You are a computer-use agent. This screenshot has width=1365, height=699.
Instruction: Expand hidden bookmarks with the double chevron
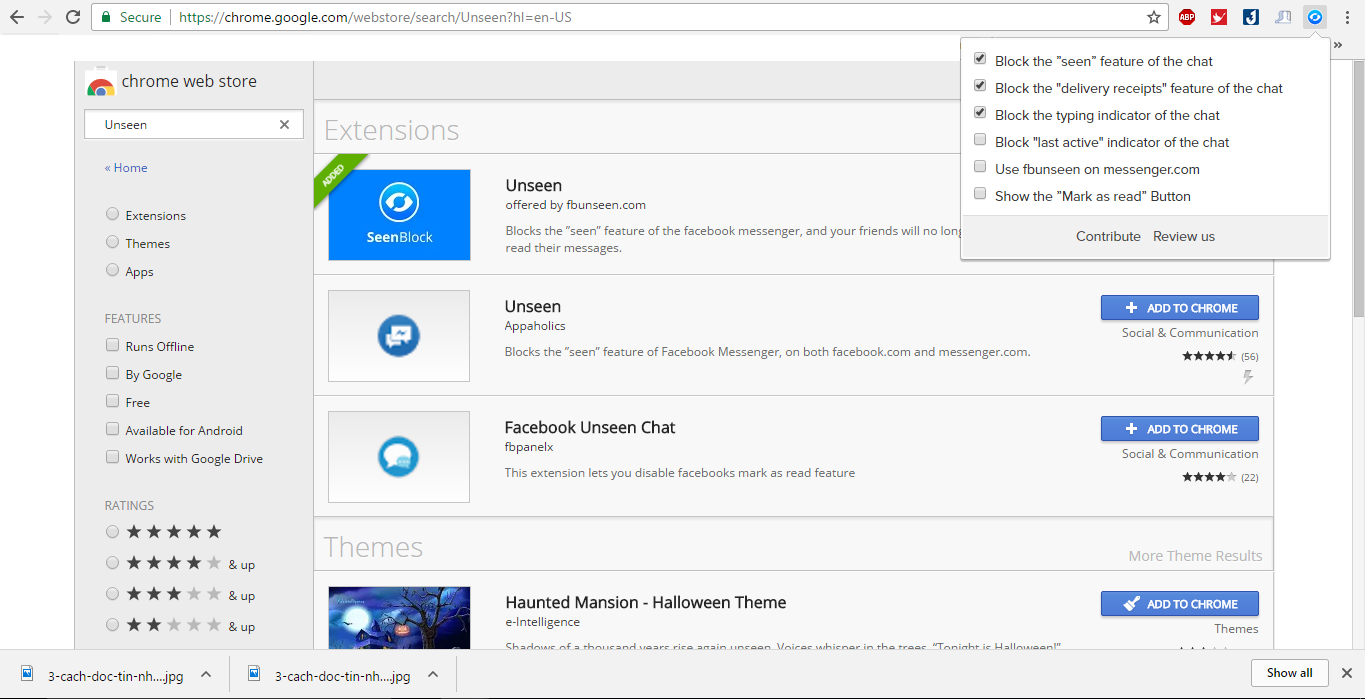(x=1338, y=44)
